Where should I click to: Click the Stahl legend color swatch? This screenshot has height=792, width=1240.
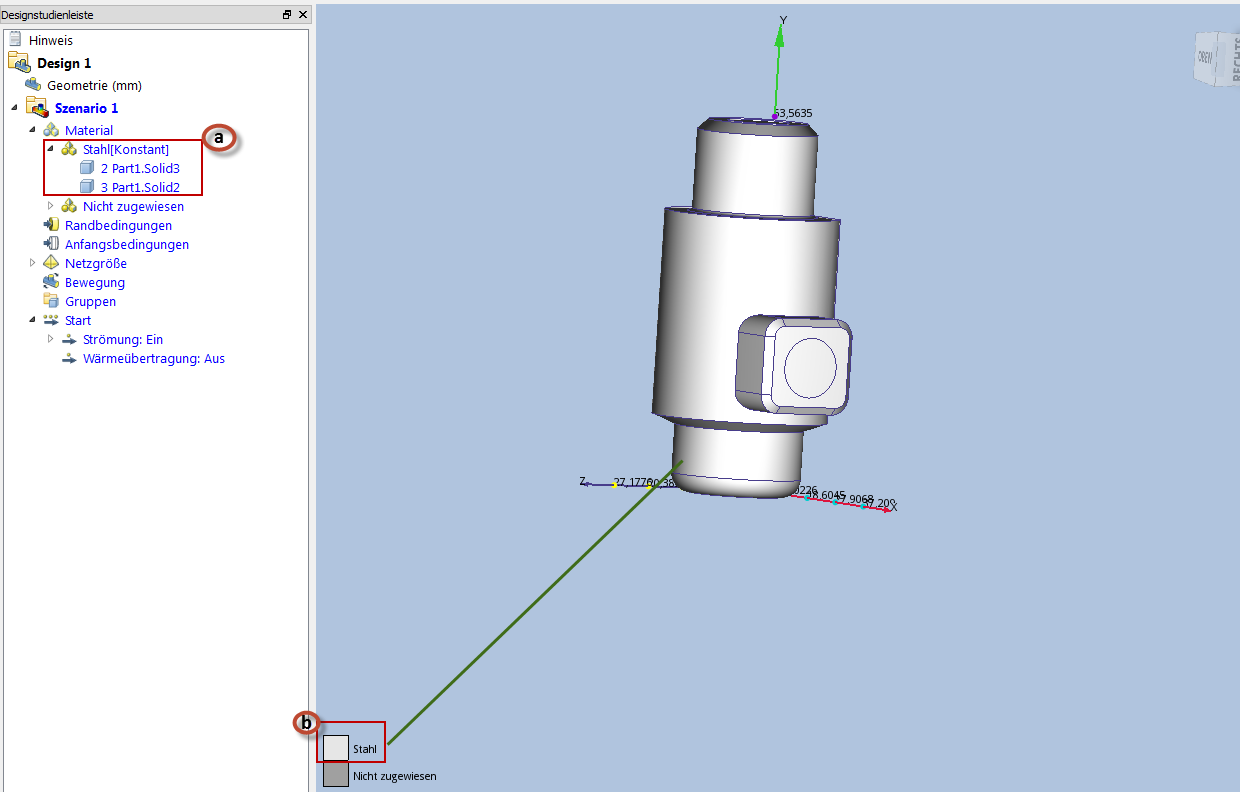(x=336, y=748)
